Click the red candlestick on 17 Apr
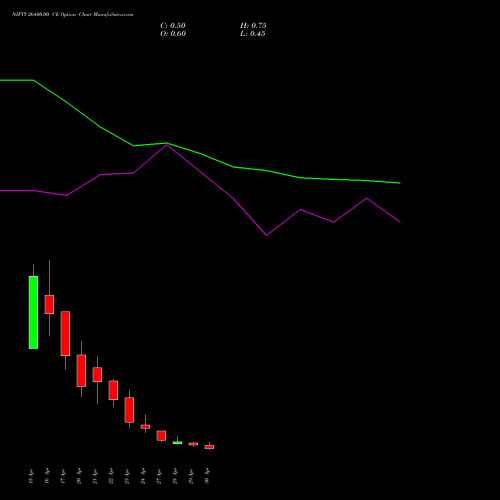The width and height of the screenshot is (500, 500). click(65, 333)
